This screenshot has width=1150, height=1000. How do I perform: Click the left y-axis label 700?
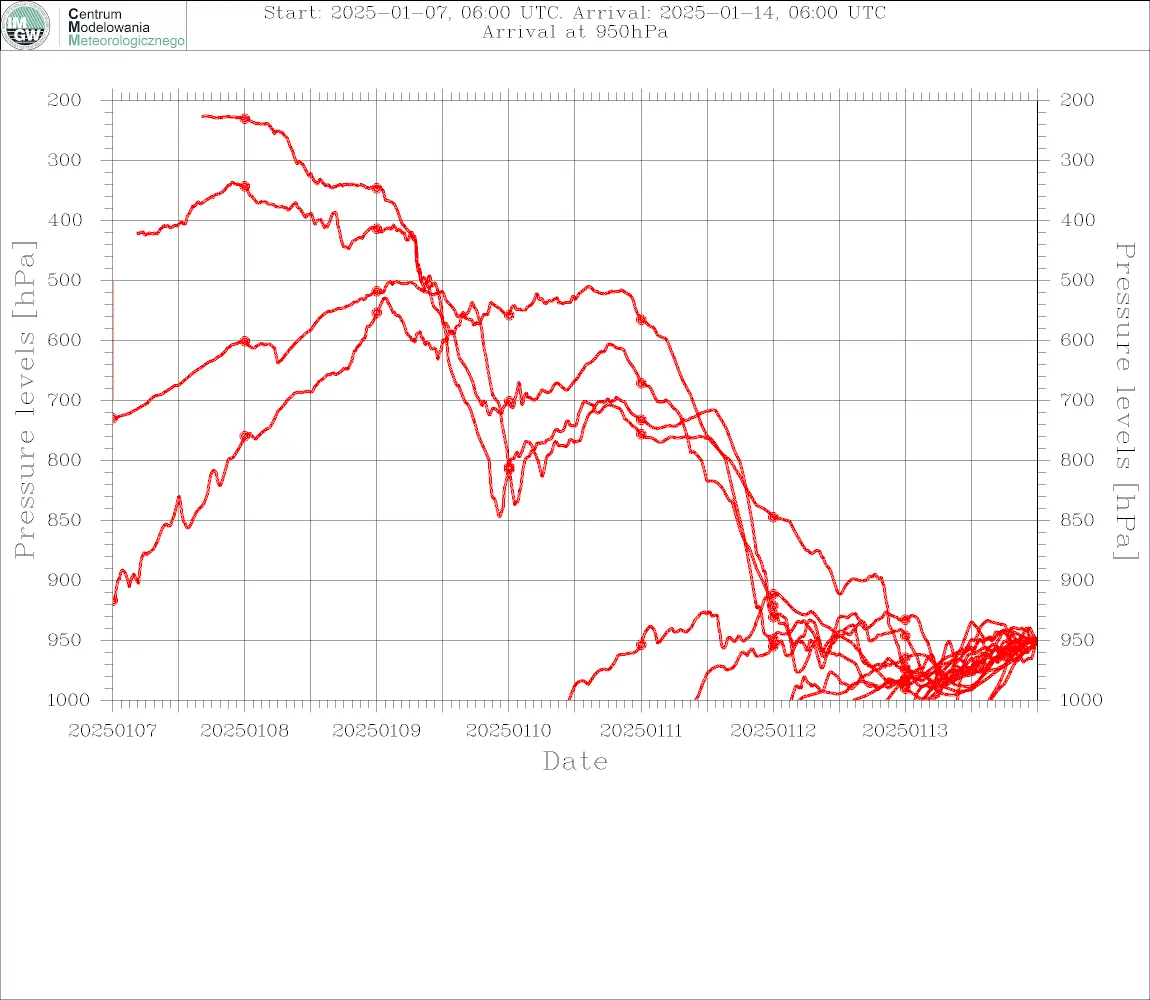point(65,401)
